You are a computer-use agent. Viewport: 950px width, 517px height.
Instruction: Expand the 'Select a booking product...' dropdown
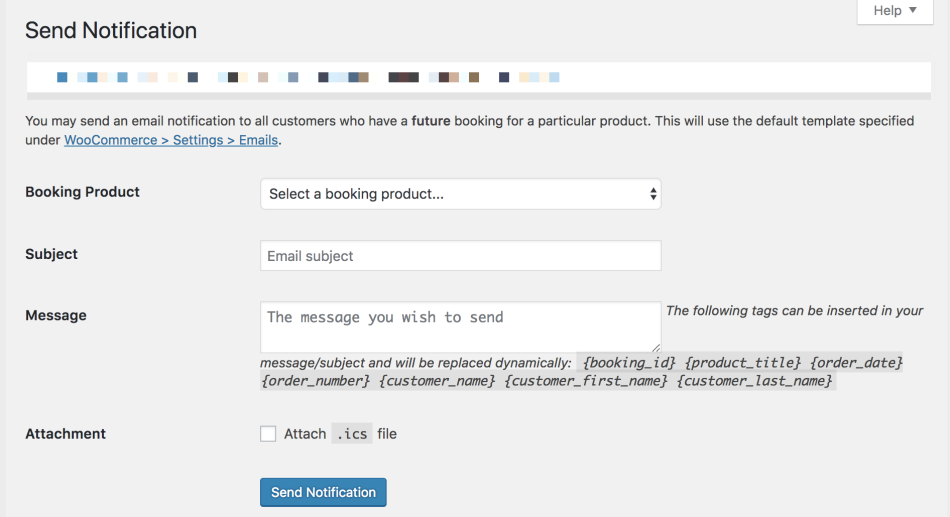460,194
